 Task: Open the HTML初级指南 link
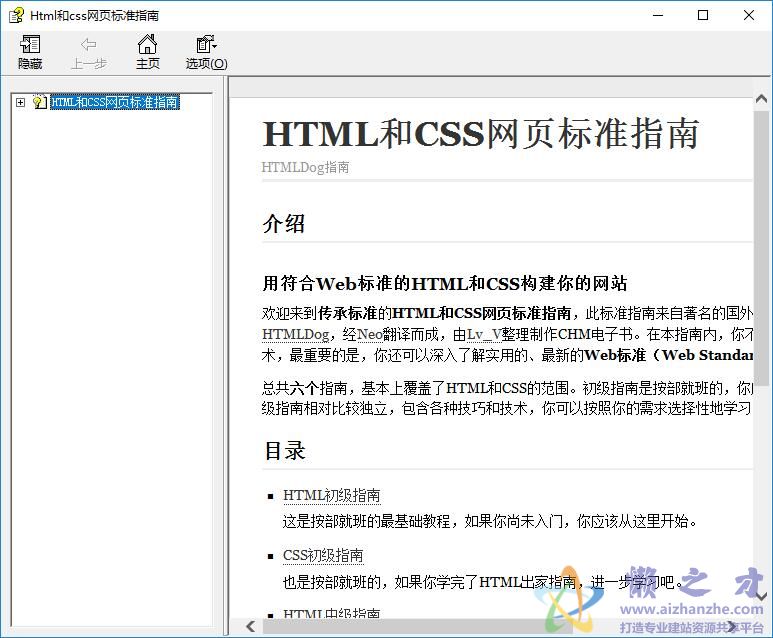click(x=332, y=496)
